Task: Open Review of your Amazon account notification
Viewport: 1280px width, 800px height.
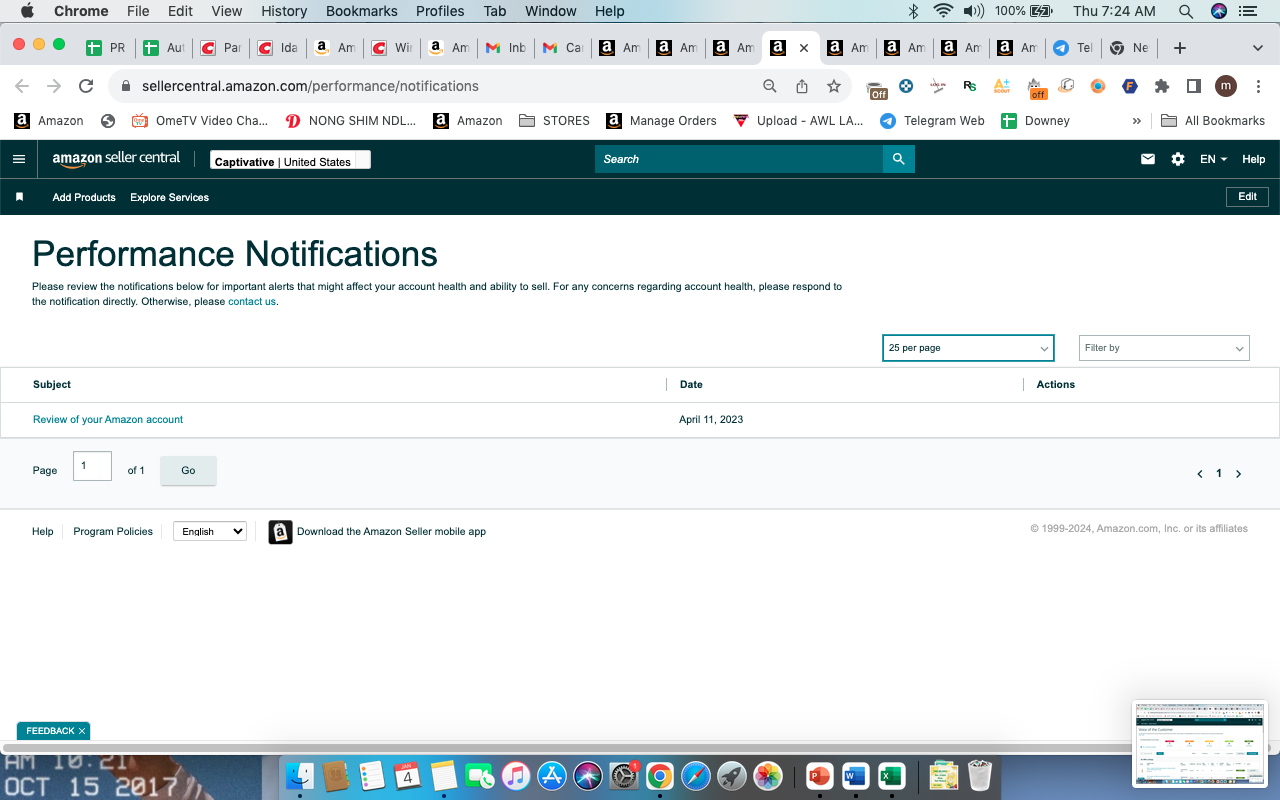Action: coord(108,420)
